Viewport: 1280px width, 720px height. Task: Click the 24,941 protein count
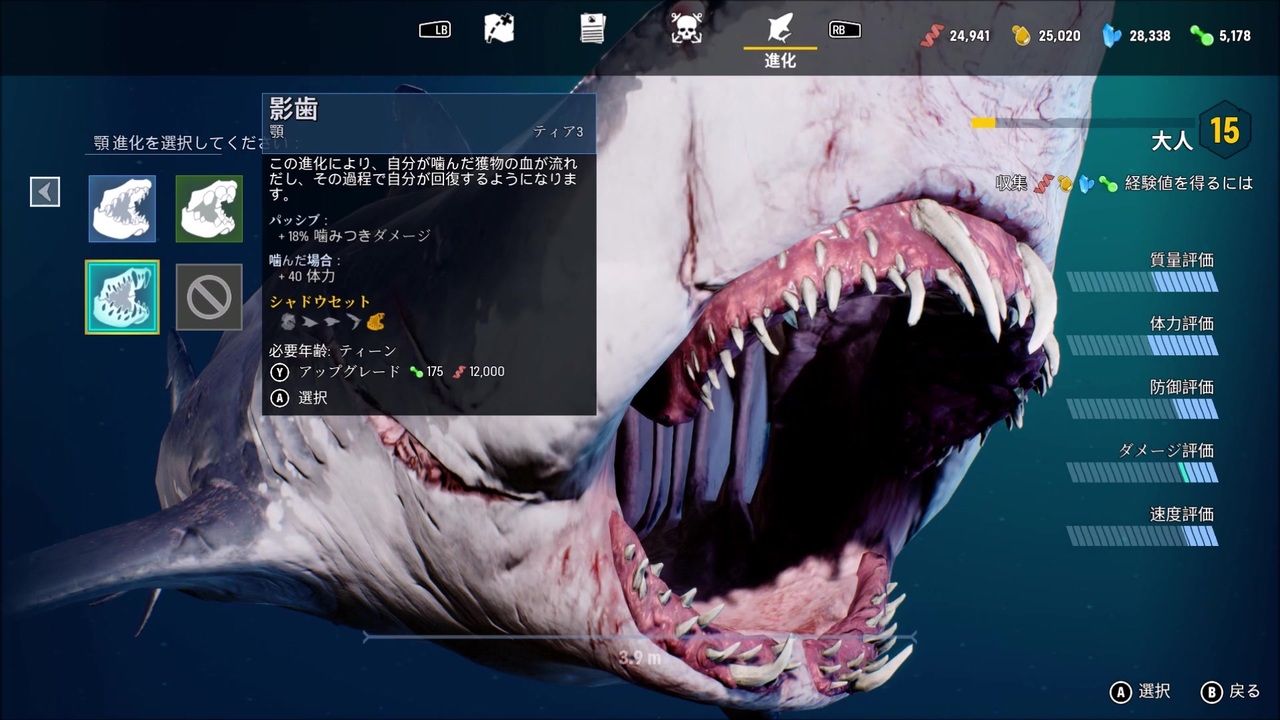(x=970, y=36)
